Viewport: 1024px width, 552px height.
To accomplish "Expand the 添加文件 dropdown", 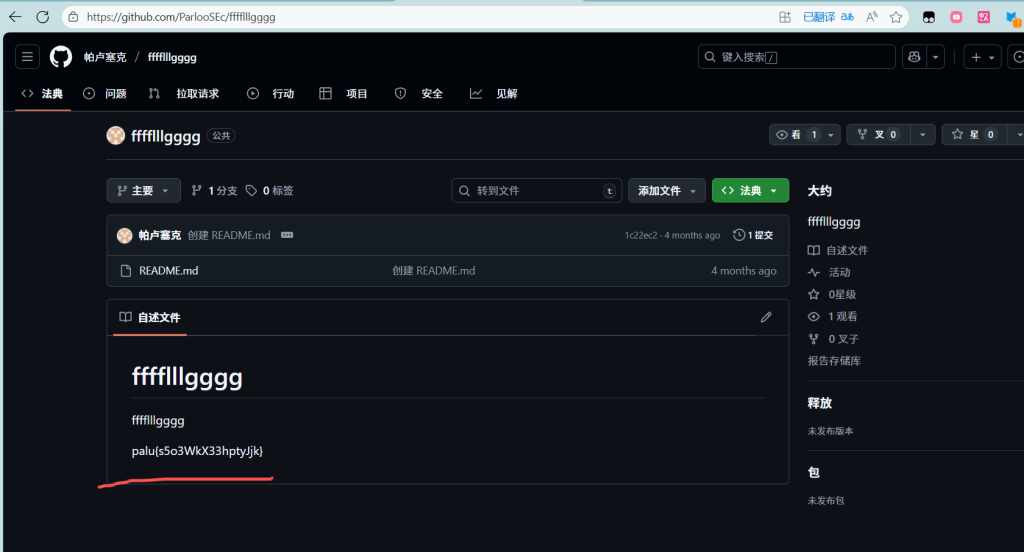I will click(x=666, y=190).
